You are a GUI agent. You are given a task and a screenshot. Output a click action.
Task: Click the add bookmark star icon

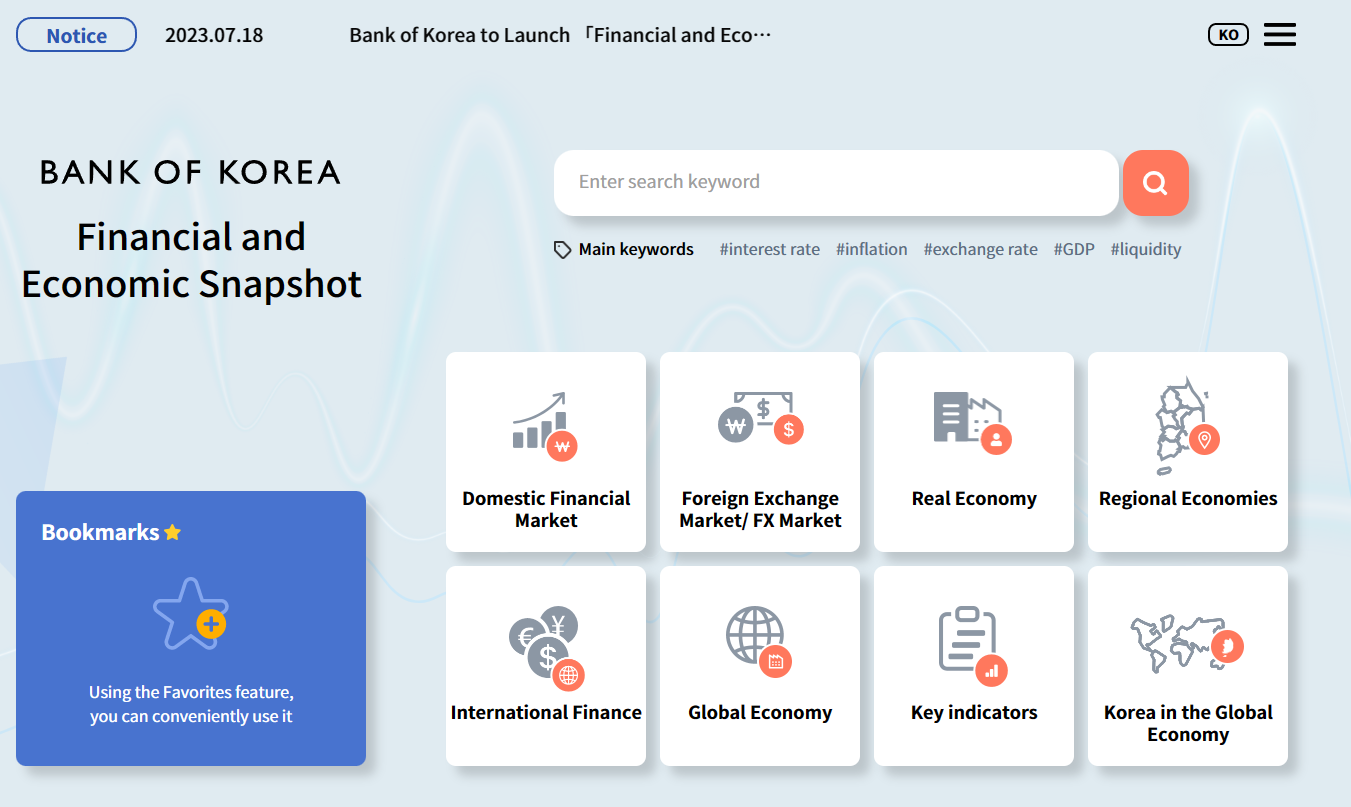[191, 615]
